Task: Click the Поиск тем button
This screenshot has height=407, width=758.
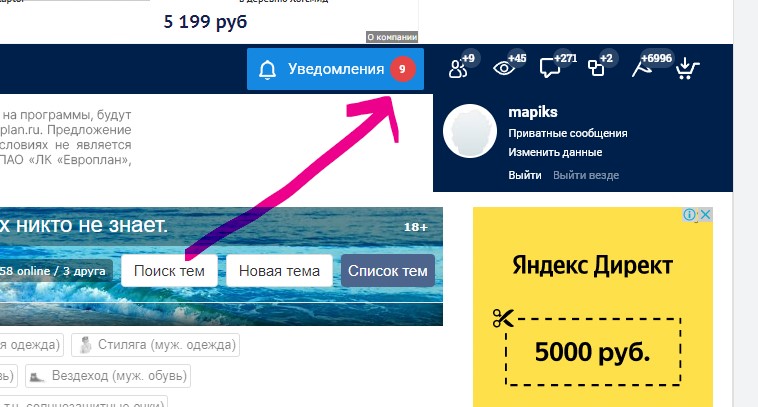Action: tap(169, 271)
